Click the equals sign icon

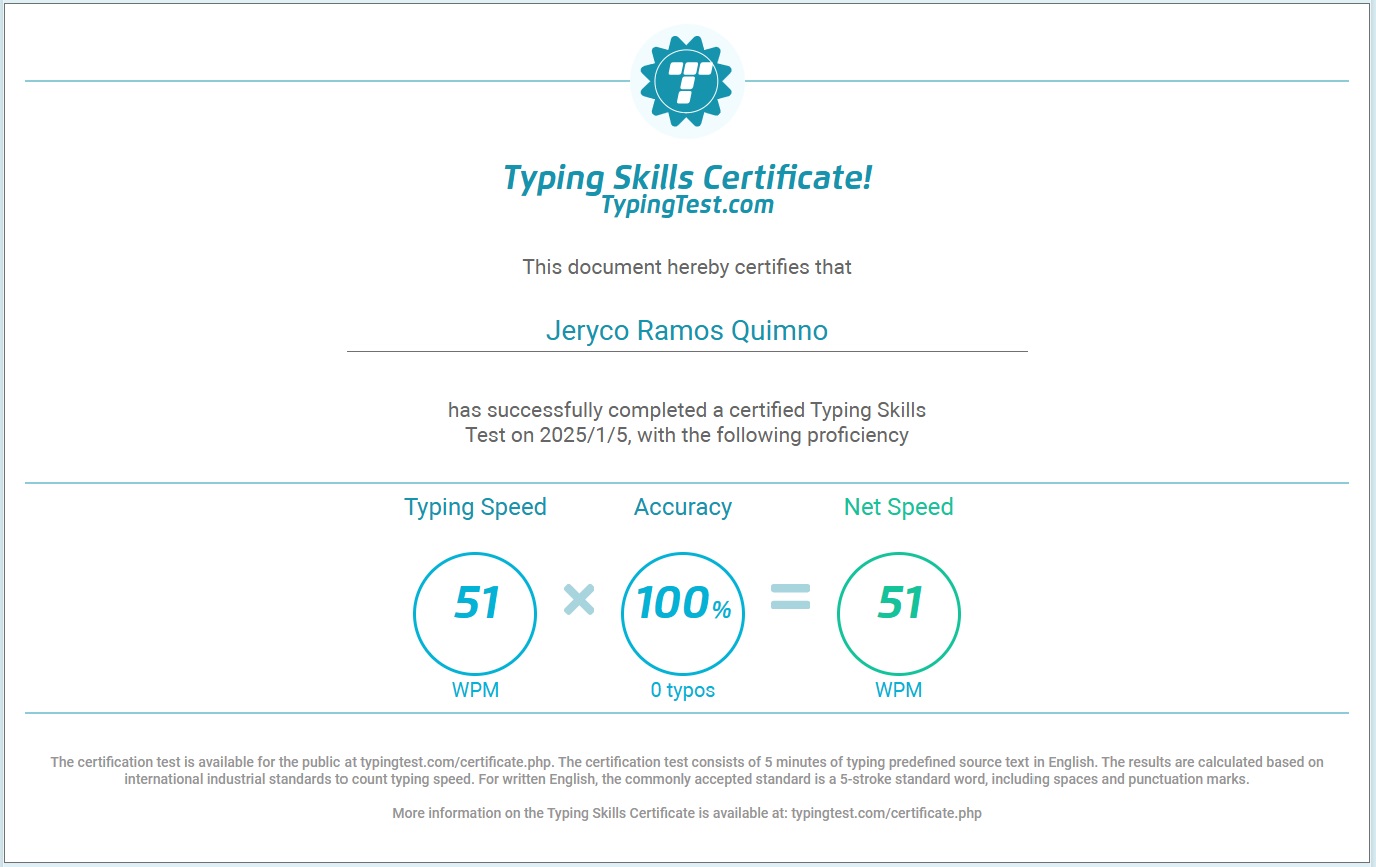790,598
